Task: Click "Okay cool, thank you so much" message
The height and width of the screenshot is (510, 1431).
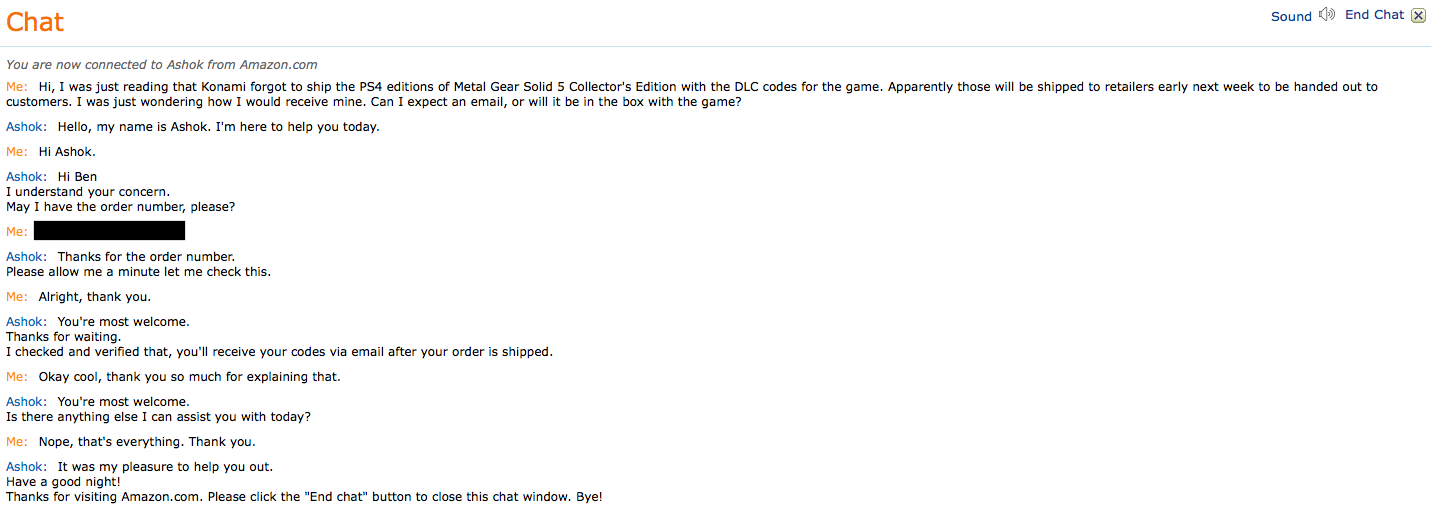Action: (189, 377)
